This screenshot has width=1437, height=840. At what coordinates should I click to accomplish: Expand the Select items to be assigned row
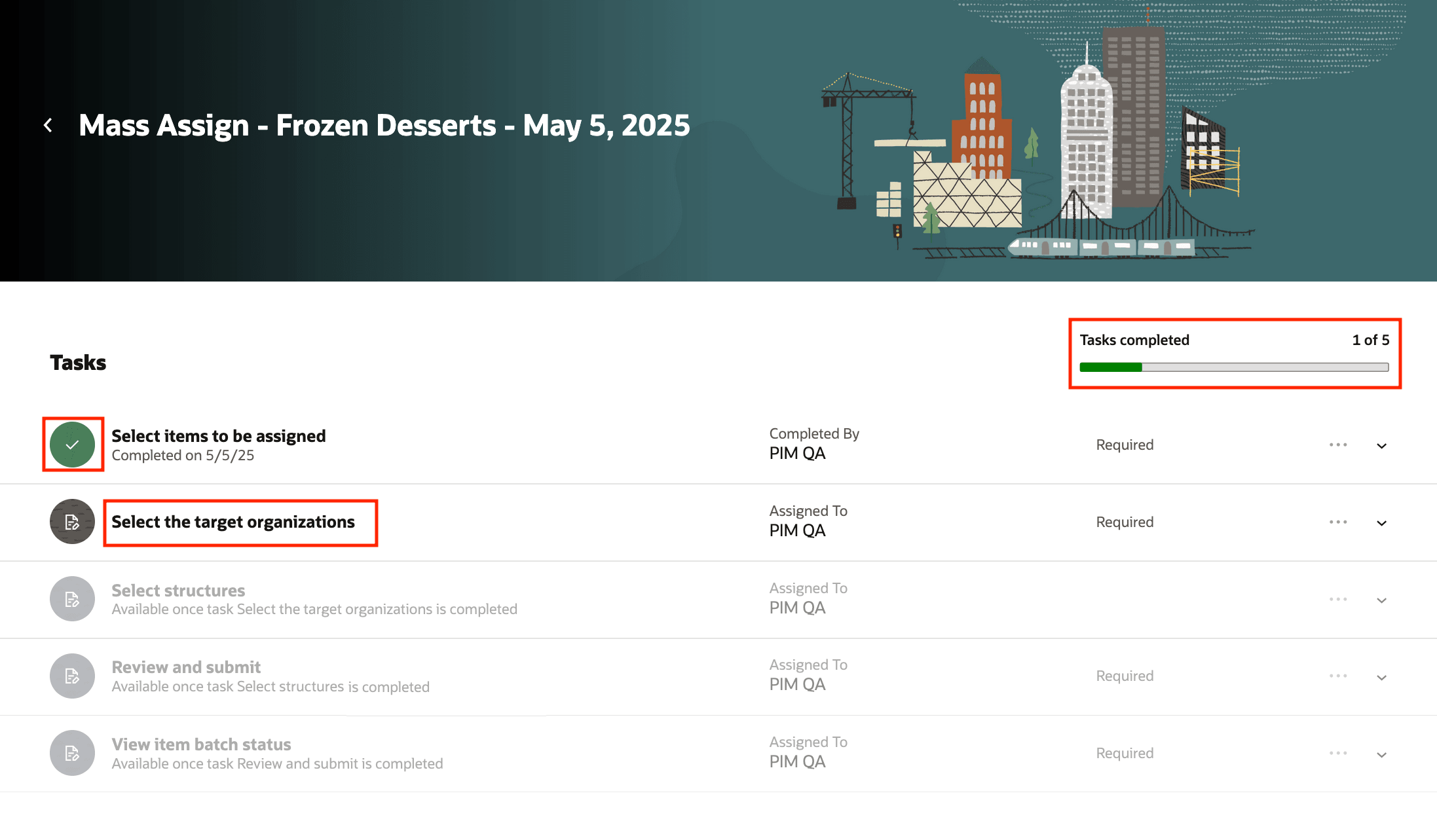[1382, 446]
